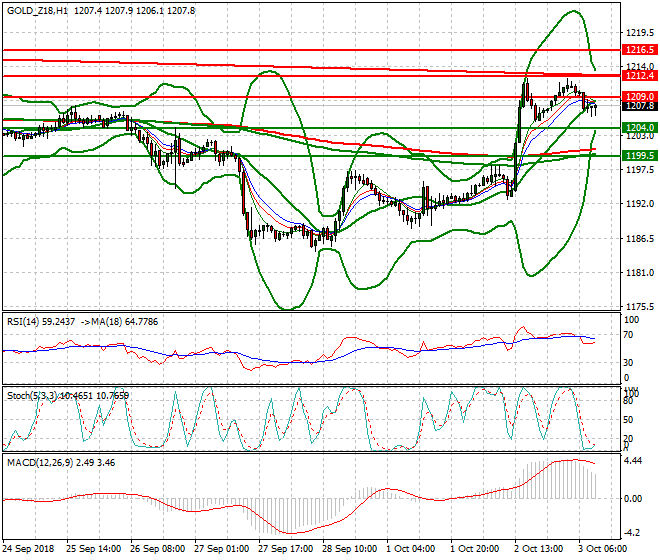This screenshot has height=560, width=660.
Task: Select the 1204.0 green price label
Action: [639, 128]
